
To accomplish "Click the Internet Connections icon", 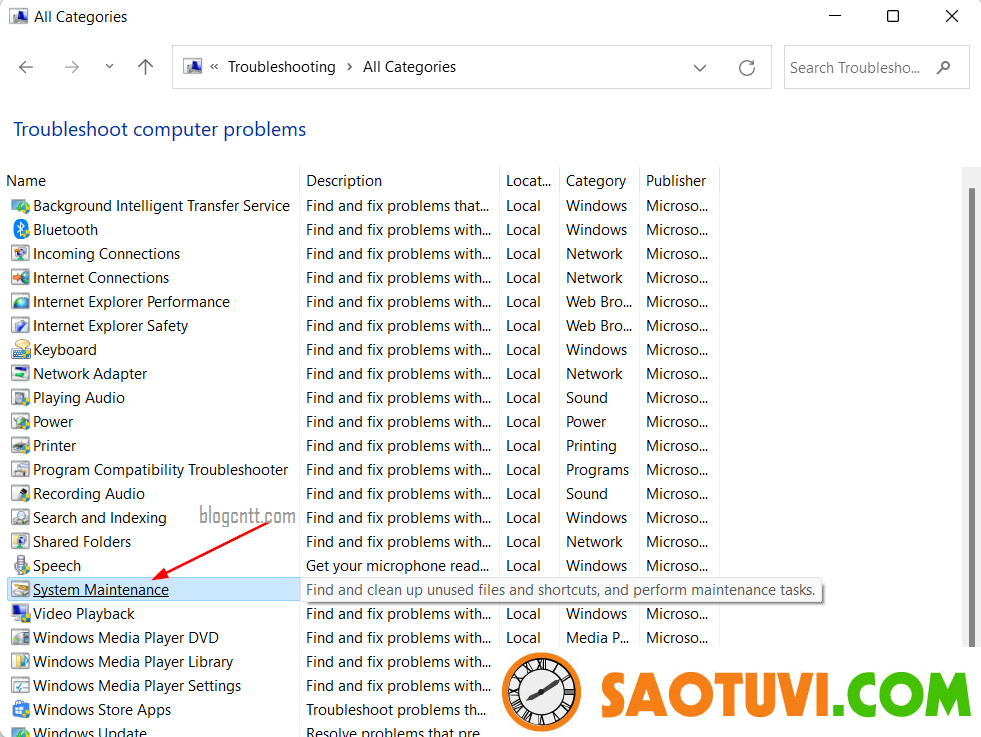I will pyautogui.click(x=21, y=278).
